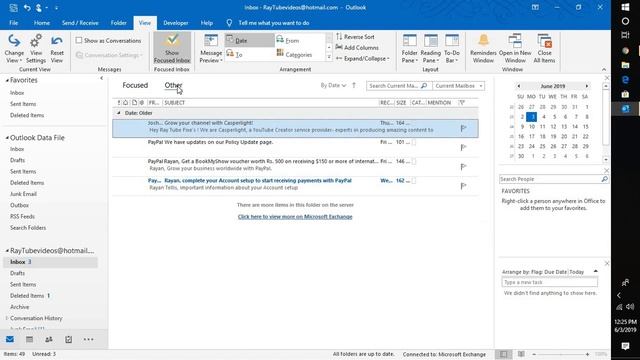The width and height of the screenshot is (640, 360).
Task: Arrange messages by To
Action: pos(249,54)
